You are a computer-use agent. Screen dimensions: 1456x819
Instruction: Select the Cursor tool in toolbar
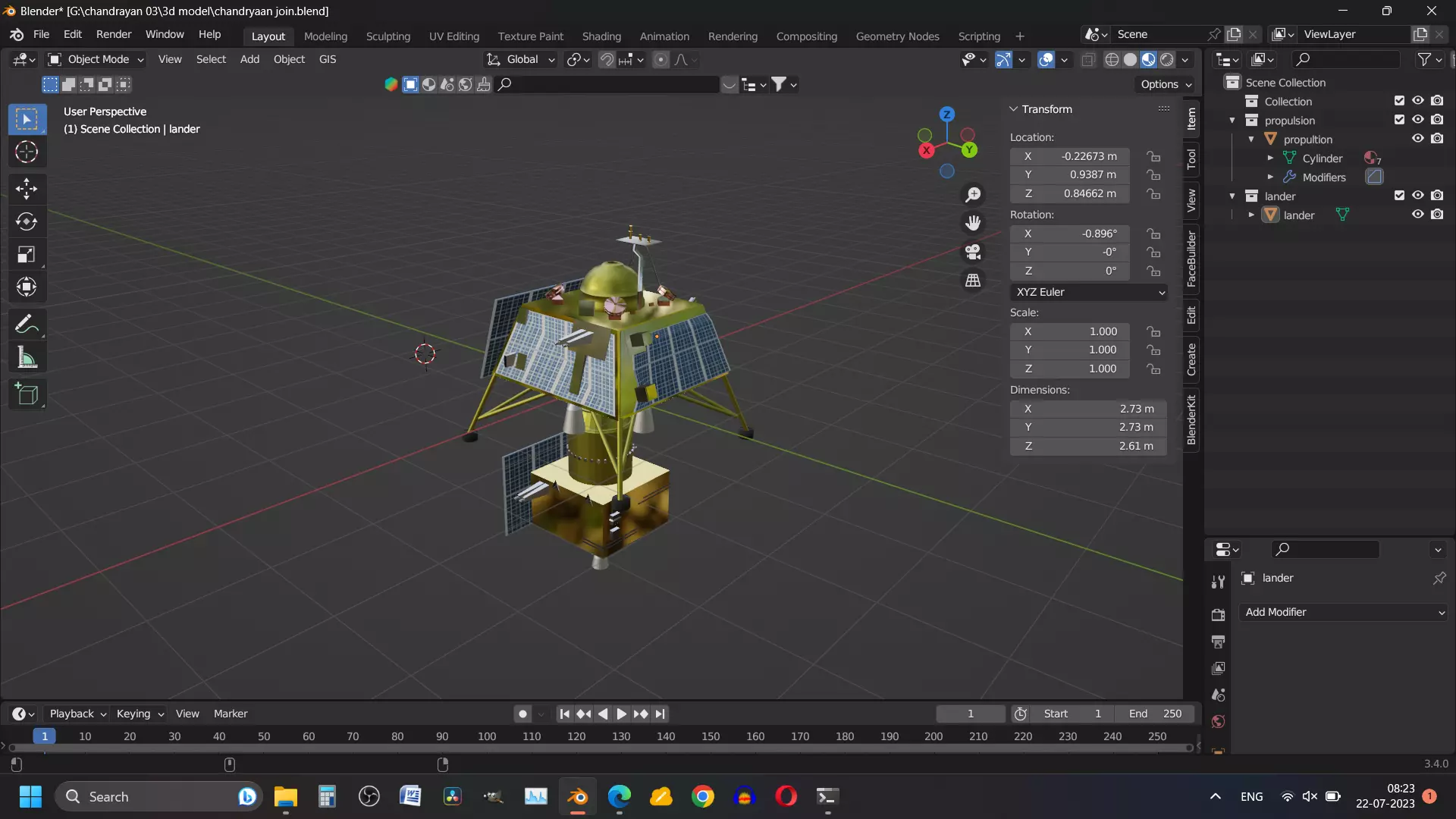(27, 152)
